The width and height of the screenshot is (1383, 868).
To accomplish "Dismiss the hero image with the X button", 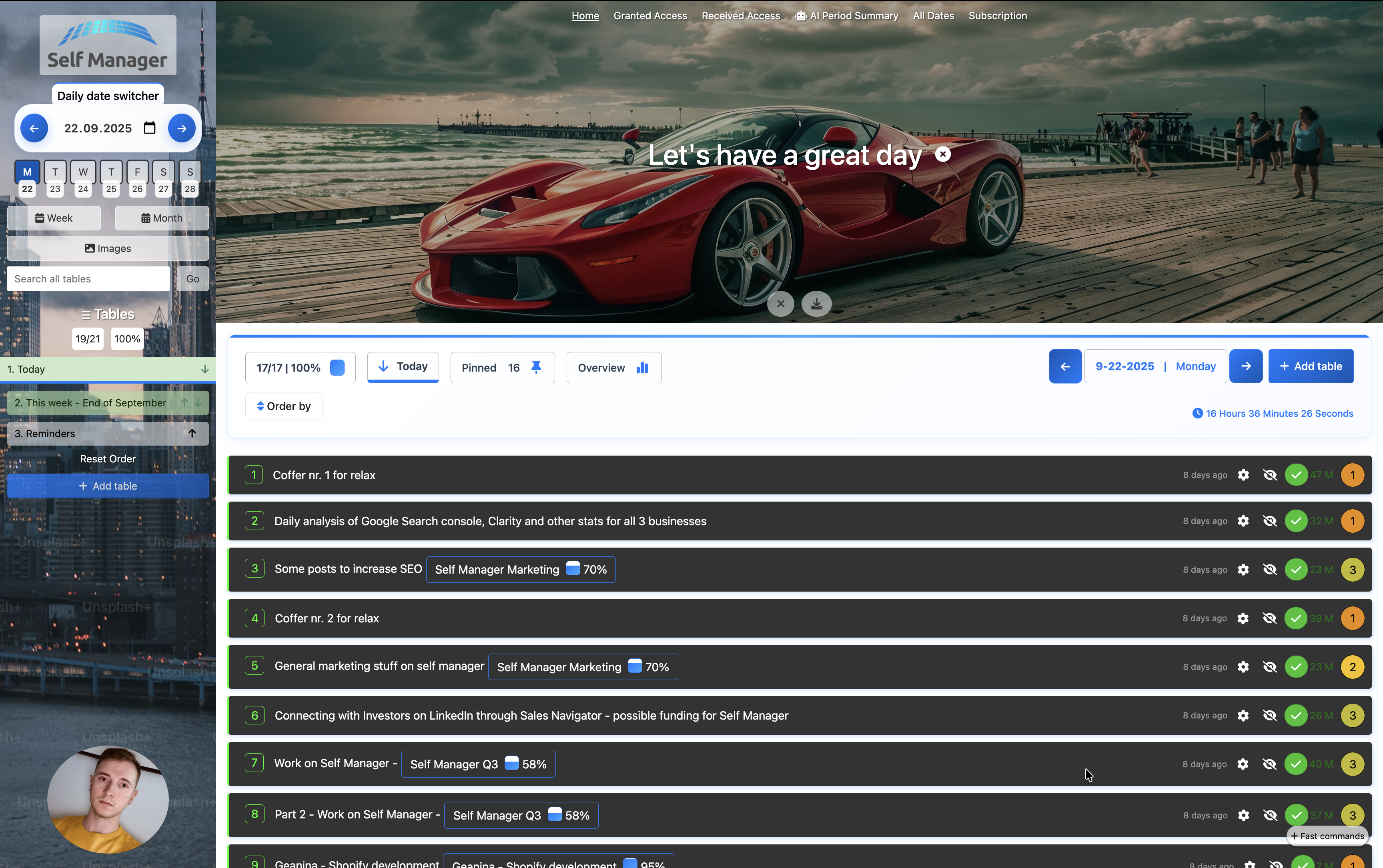I will pyautogui.click(x=780, y=304).
